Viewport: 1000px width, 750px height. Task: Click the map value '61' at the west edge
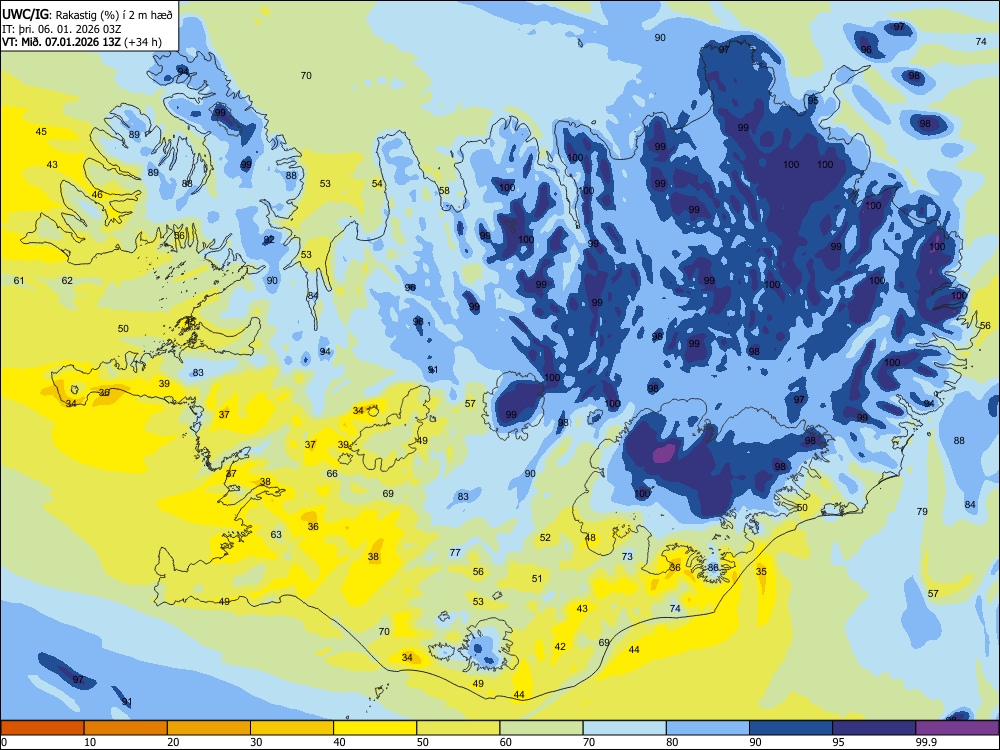tap(19, 281)
